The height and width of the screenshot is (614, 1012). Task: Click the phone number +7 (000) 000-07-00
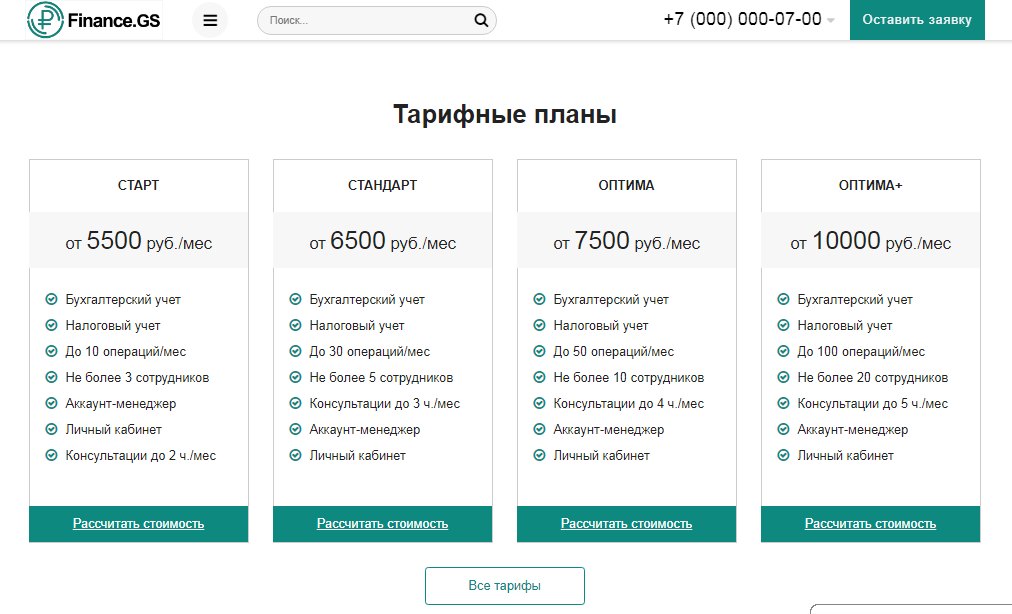point(742,20)
